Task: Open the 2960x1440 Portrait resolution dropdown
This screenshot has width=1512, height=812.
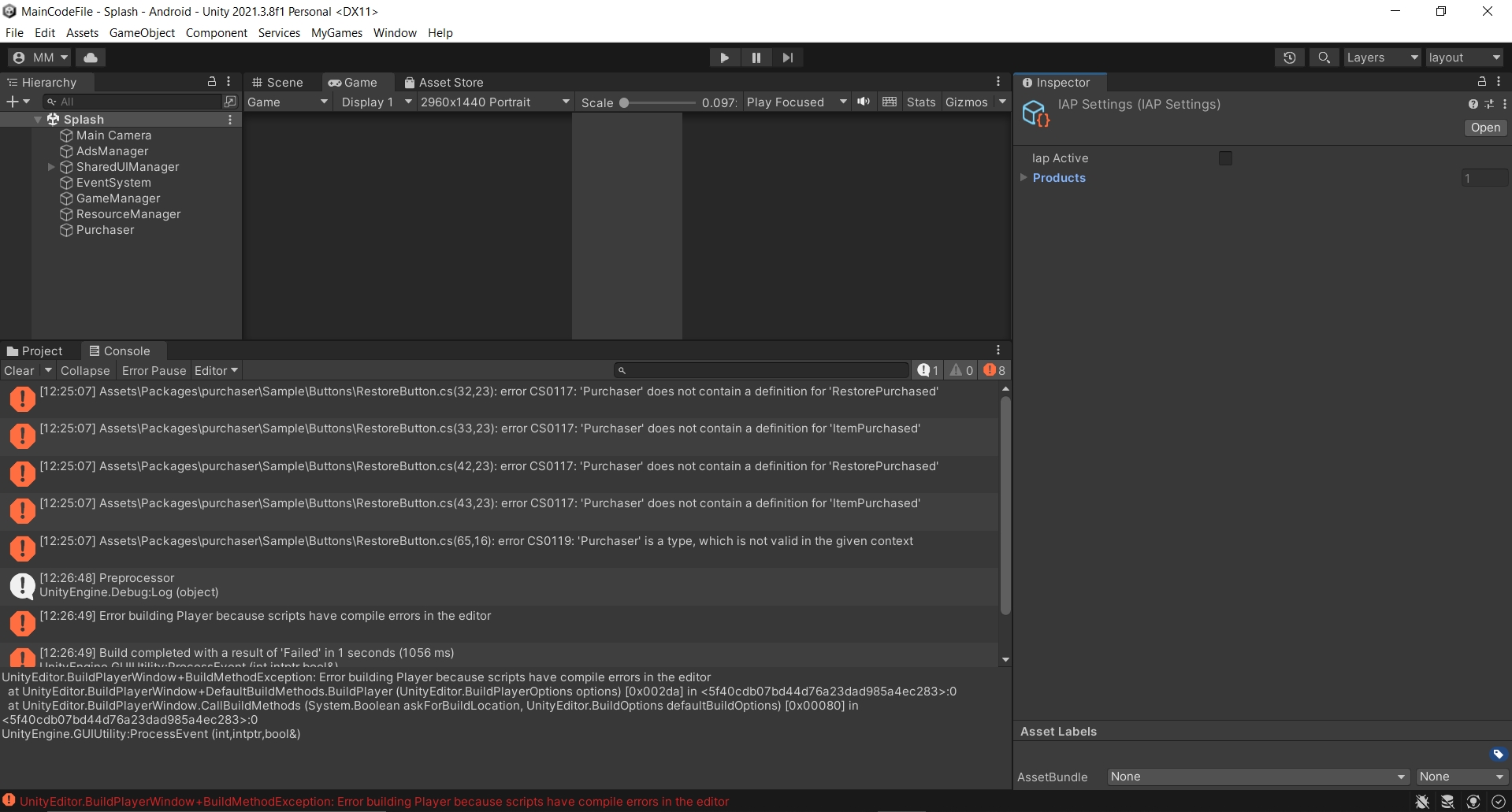Action: point(494,102)
